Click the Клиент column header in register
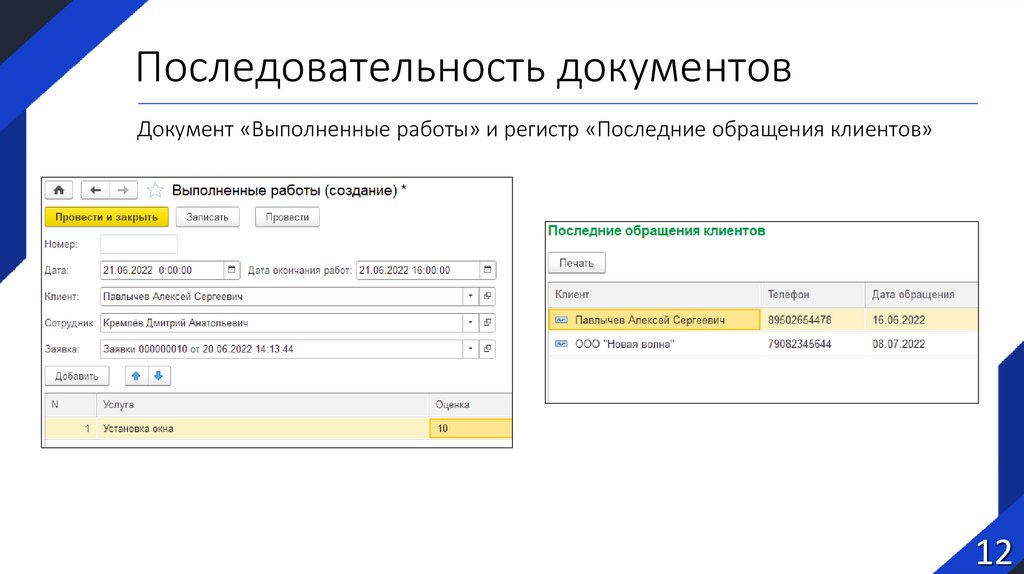Image resolution: width=1024 pixels, height=574 pixels. point(654,295)
